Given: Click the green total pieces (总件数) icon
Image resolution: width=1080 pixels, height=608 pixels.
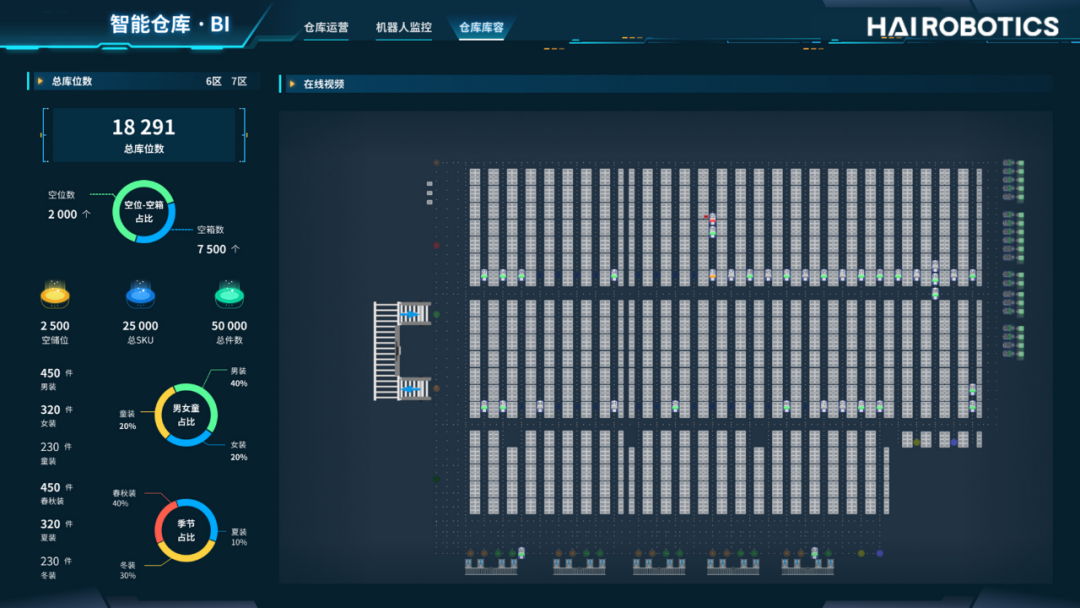Looking at the screenshot, I should [229, 295].
